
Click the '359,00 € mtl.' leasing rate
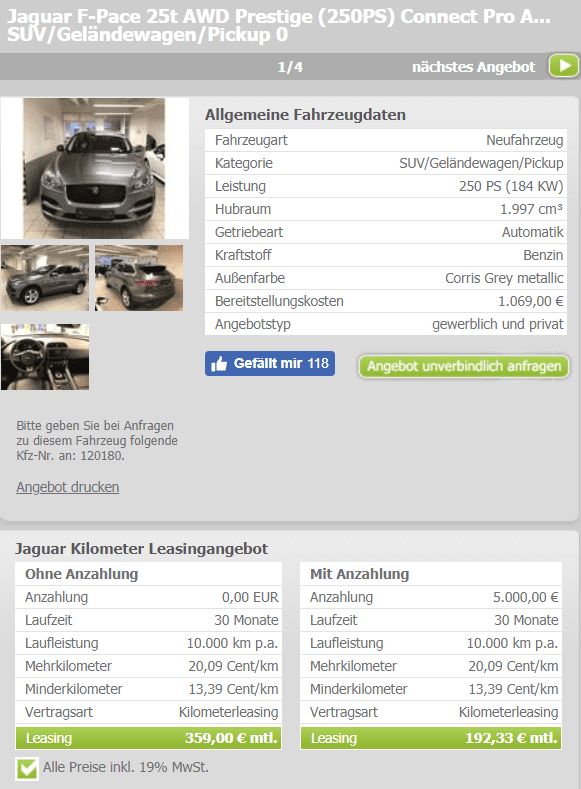[231, 738]
